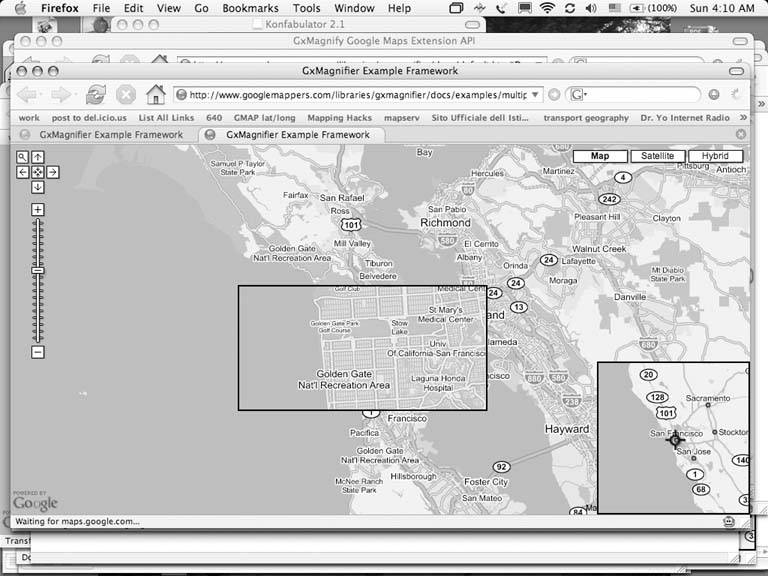Go to the Firefox home page icon
The image size is (768, 576).
point(155,94)
